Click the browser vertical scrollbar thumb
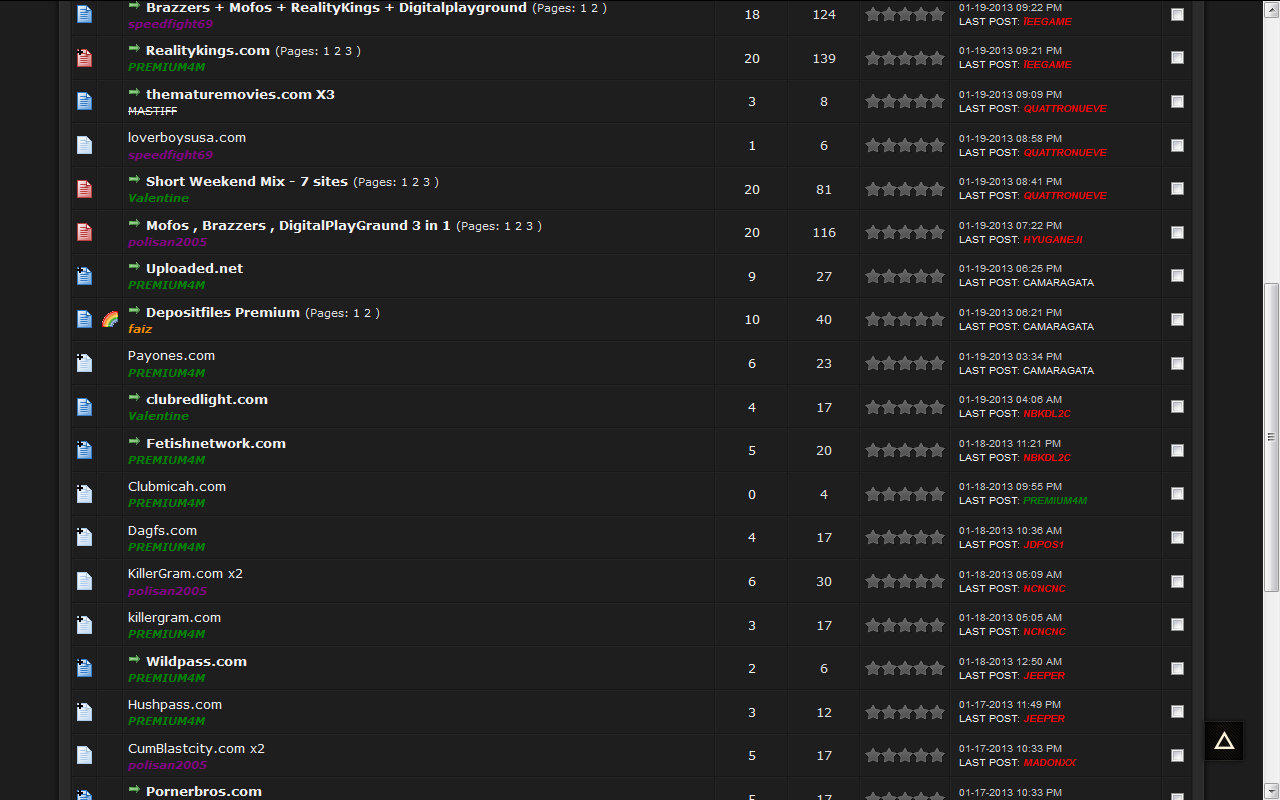Screen dimensions: 1280x800 click(1271, 437)
